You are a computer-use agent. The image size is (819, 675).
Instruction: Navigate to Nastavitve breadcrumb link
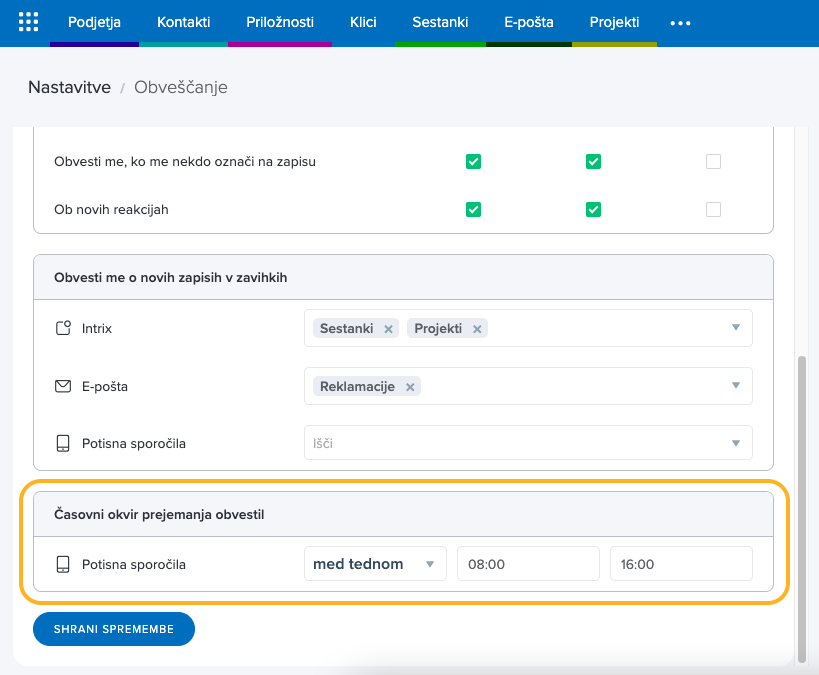coord(69,87)
